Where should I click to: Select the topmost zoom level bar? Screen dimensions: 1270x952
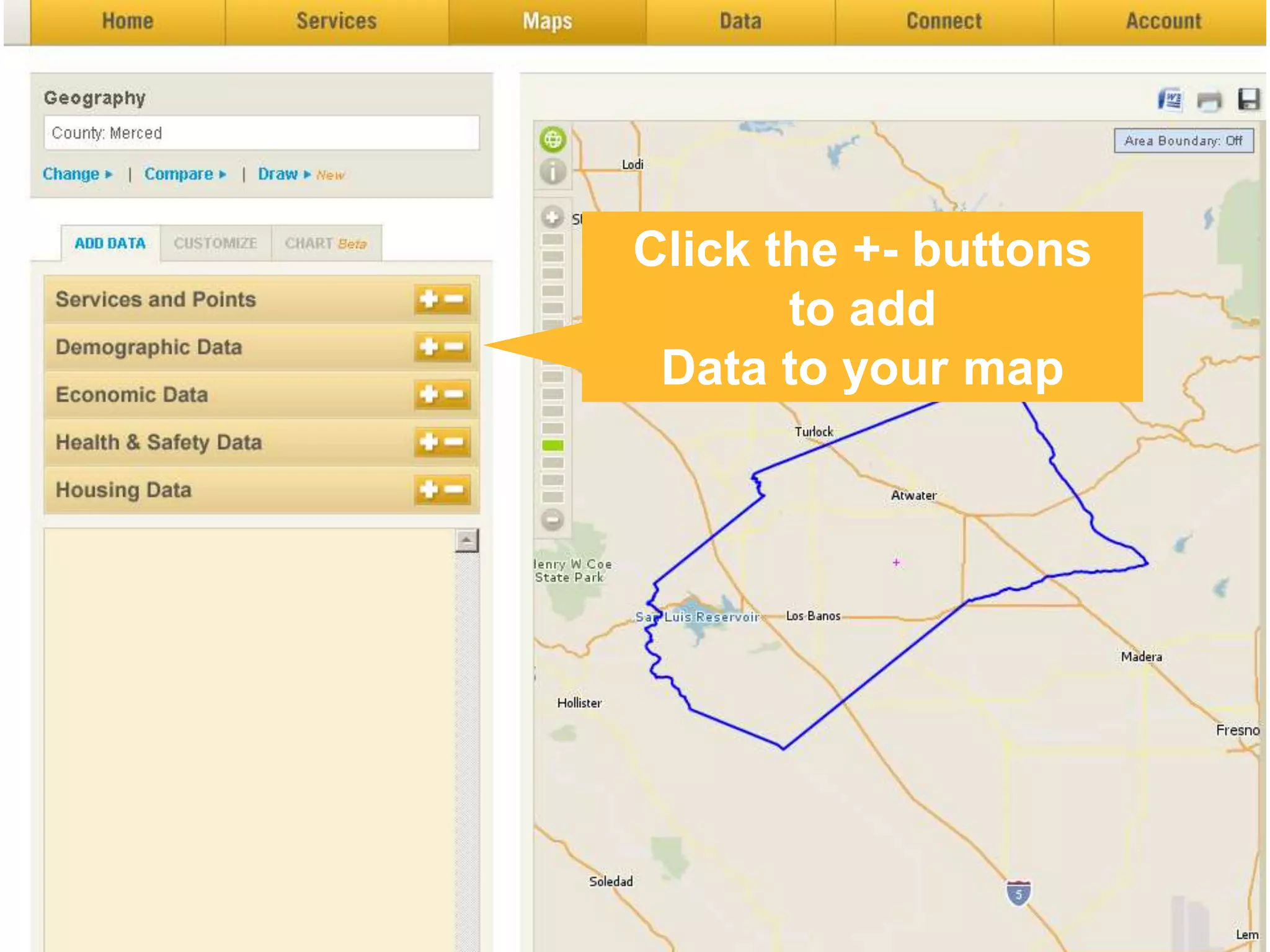(x=553, y=239)
